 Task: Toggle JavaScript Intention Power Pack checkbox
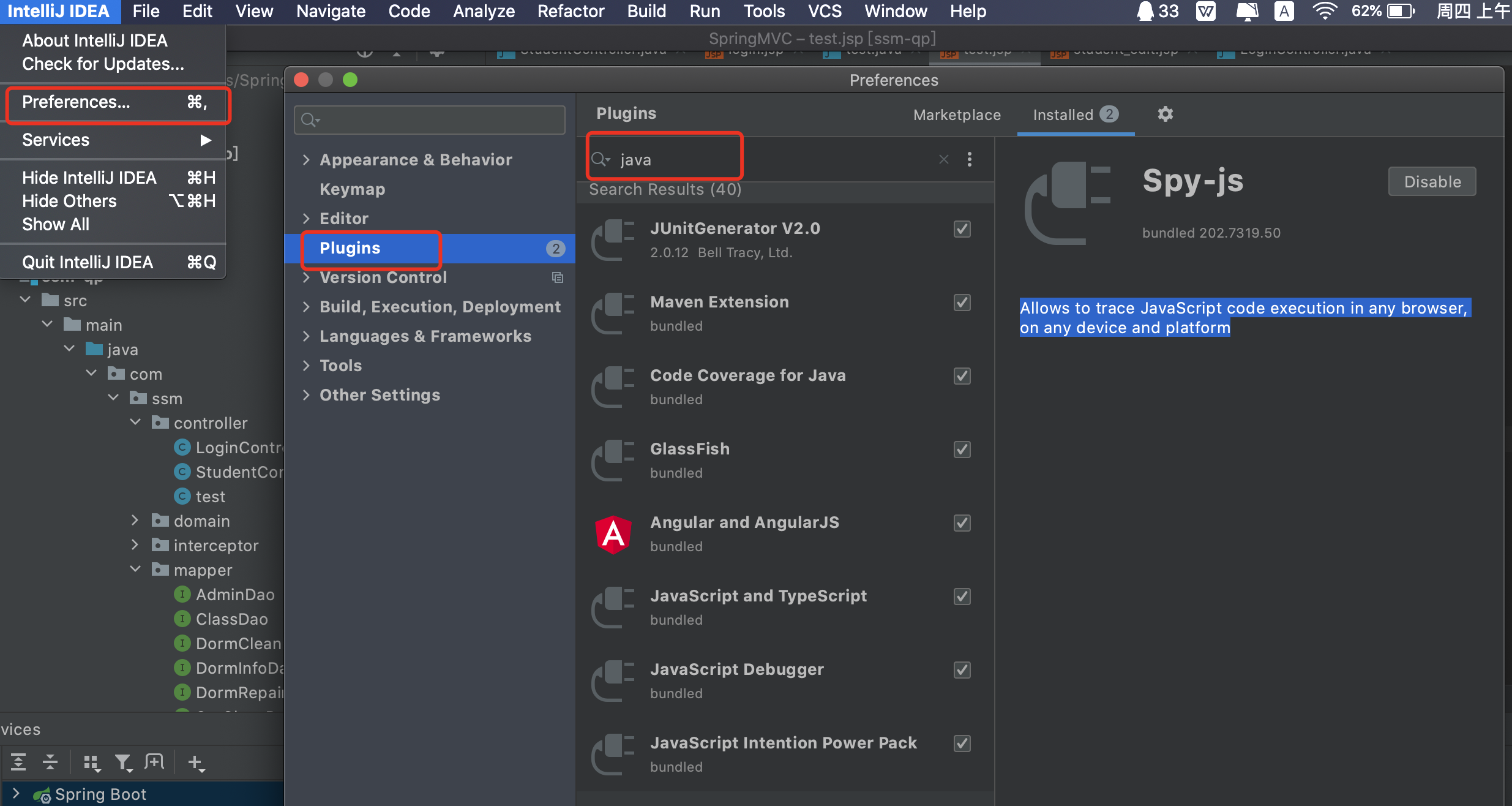click(x=962, y=744)
